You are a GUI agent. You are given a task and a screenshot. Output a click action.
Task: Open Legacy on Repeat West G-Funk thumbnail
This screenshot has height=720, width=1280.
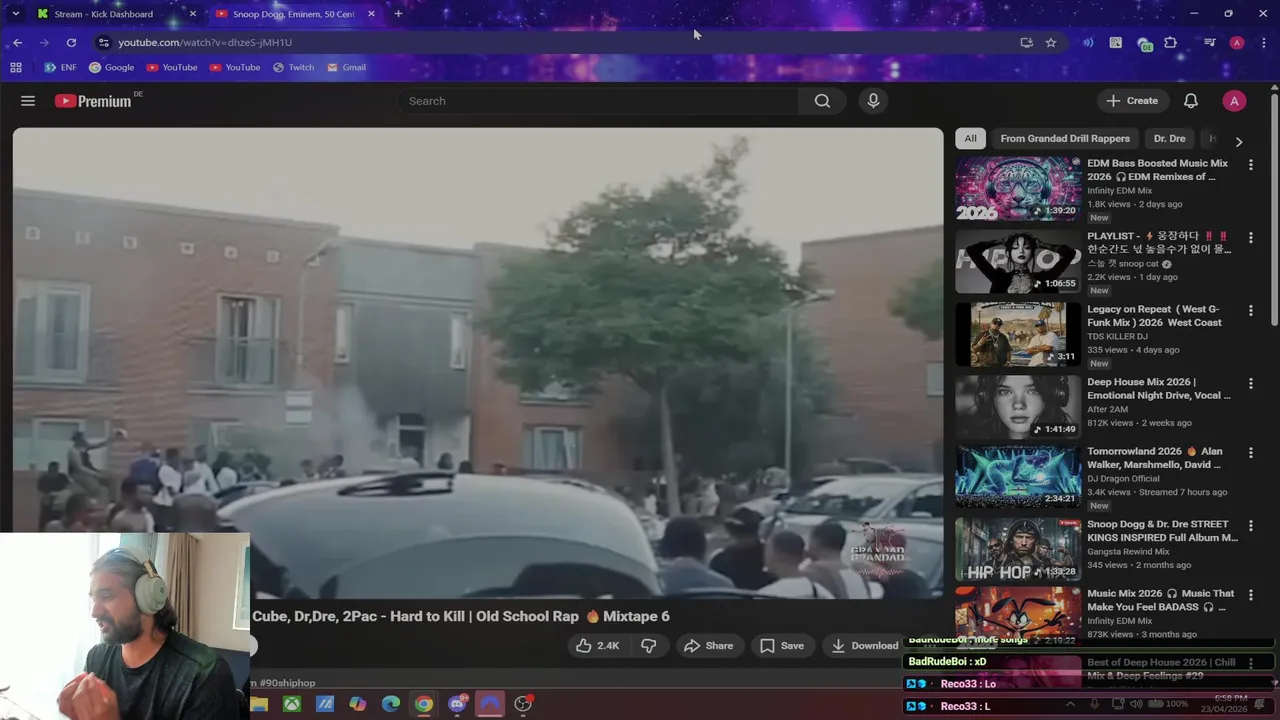click(1017, 334)
